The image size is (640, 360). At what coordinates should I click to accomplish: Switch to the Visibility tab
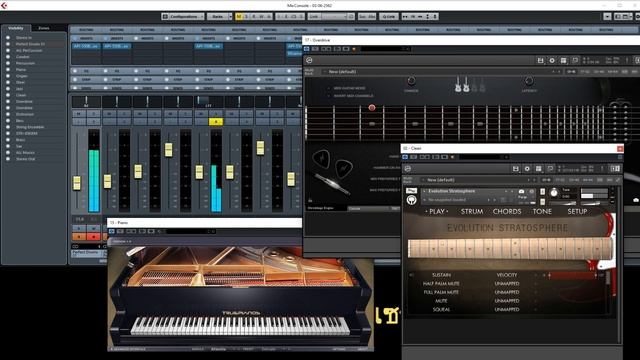[16, 28]
